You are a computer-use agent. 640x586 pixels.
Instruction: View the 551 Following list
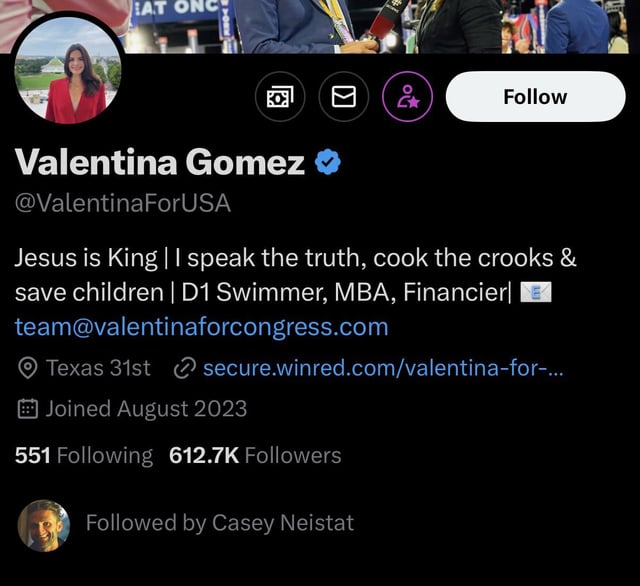click(x=84, y=455)
